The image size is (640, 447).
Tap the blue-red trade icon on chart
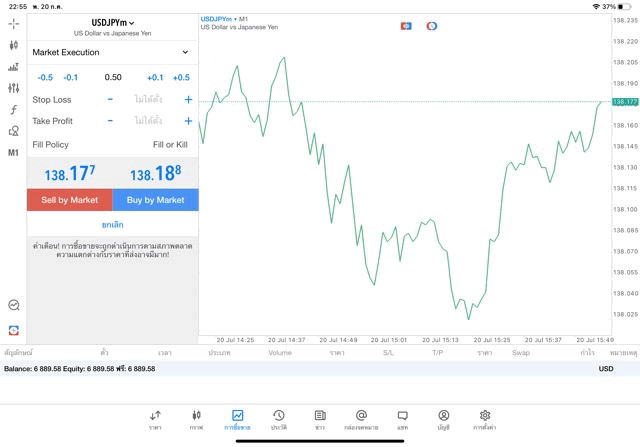pyautogui.click(x=406, y=26)
